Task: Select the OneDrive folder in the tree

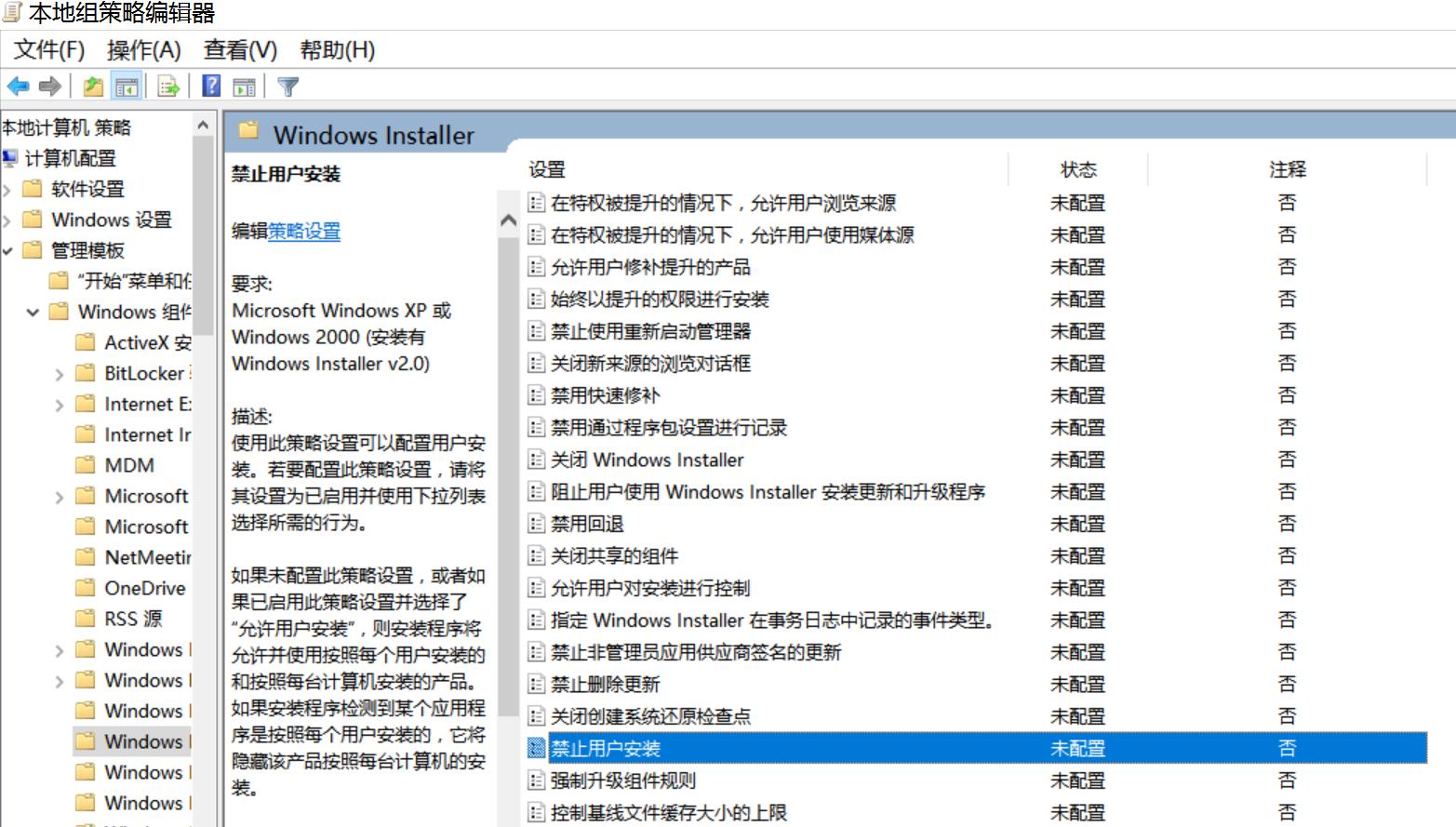Action: coord(141,588)
